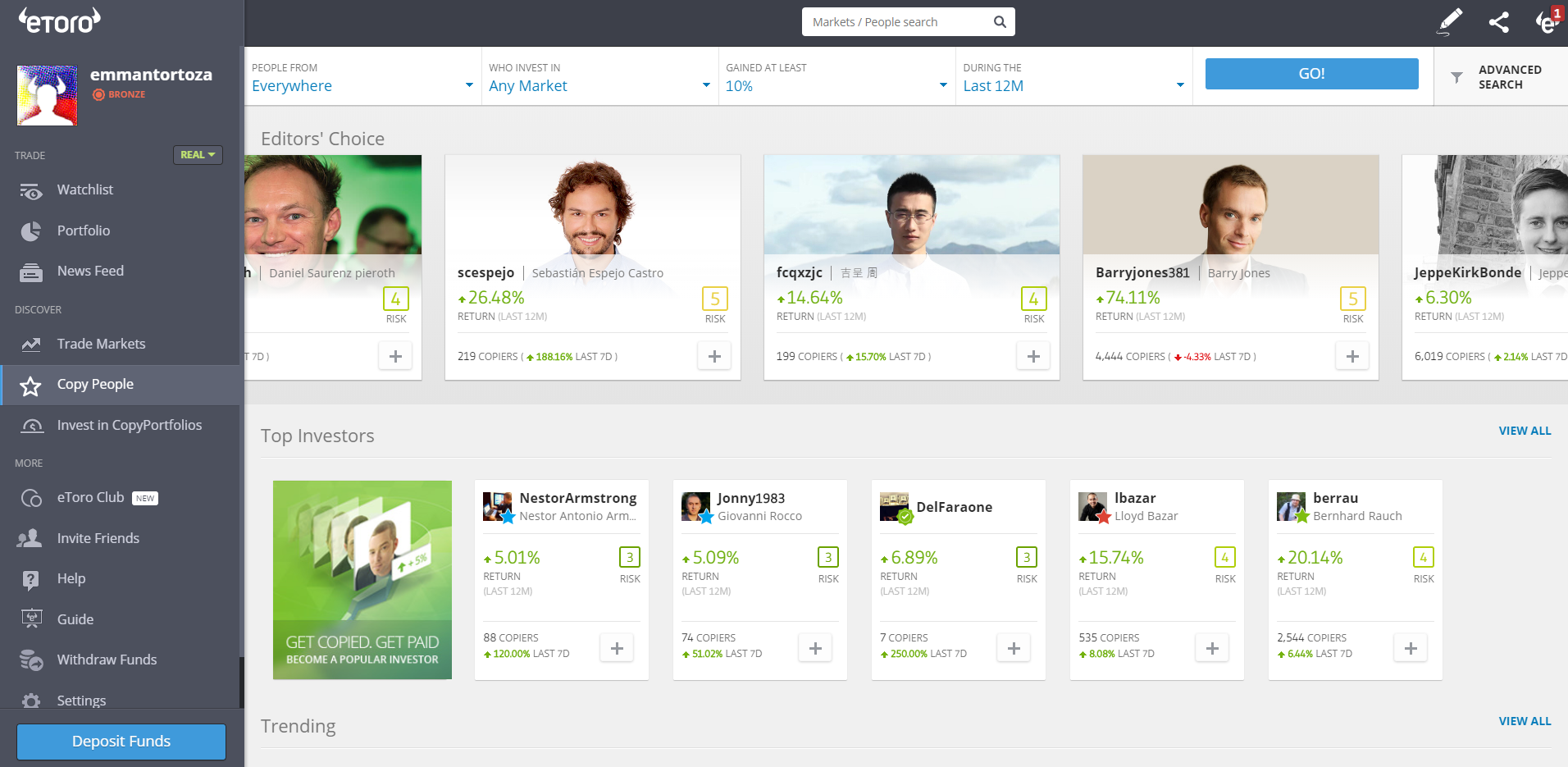
Task: Open Jonny1983 investor profile
Action: point(750,498)
